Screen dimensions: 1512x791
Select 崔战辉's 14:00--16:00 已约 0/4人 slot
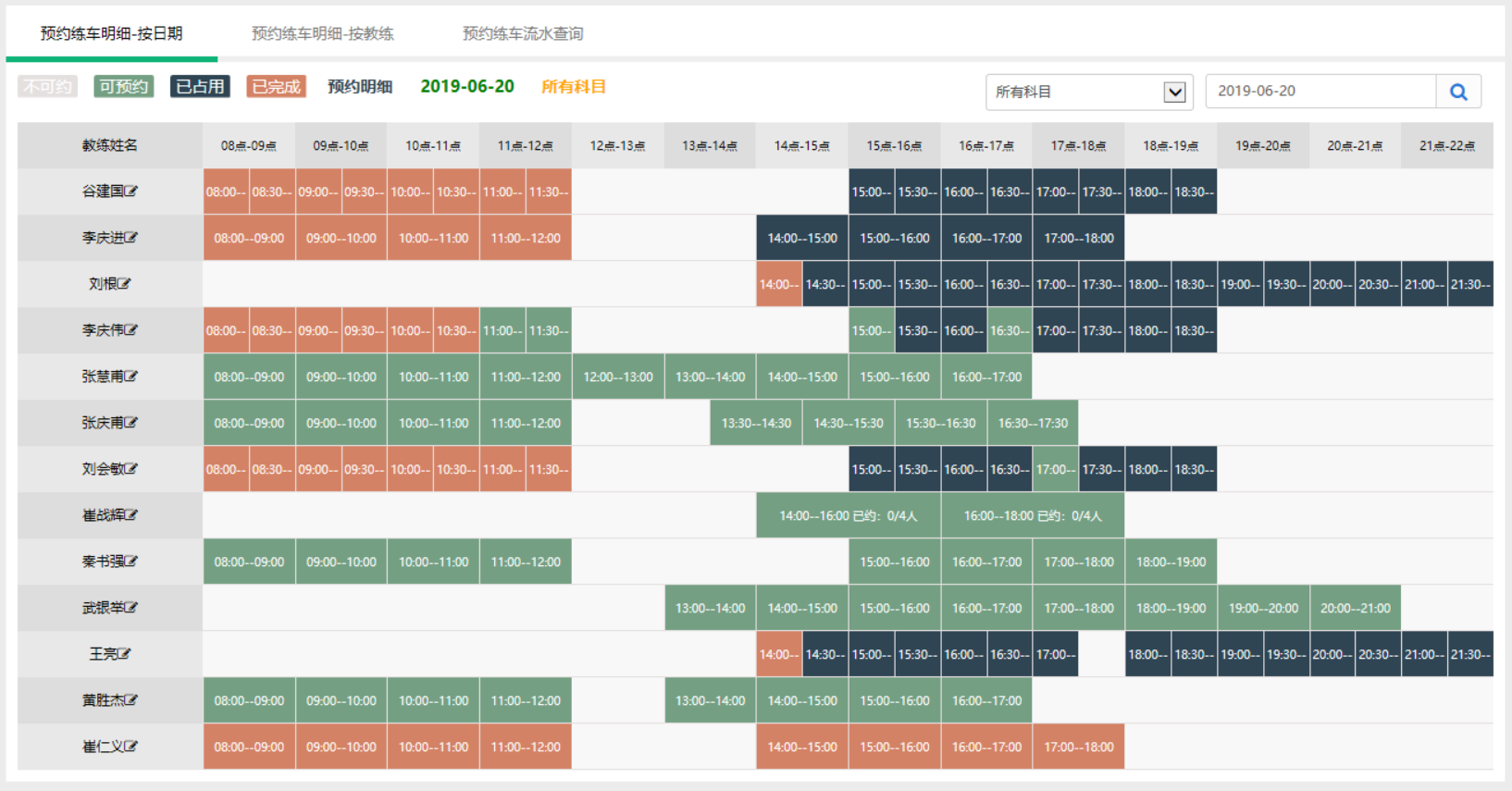[x=849, y=515]
